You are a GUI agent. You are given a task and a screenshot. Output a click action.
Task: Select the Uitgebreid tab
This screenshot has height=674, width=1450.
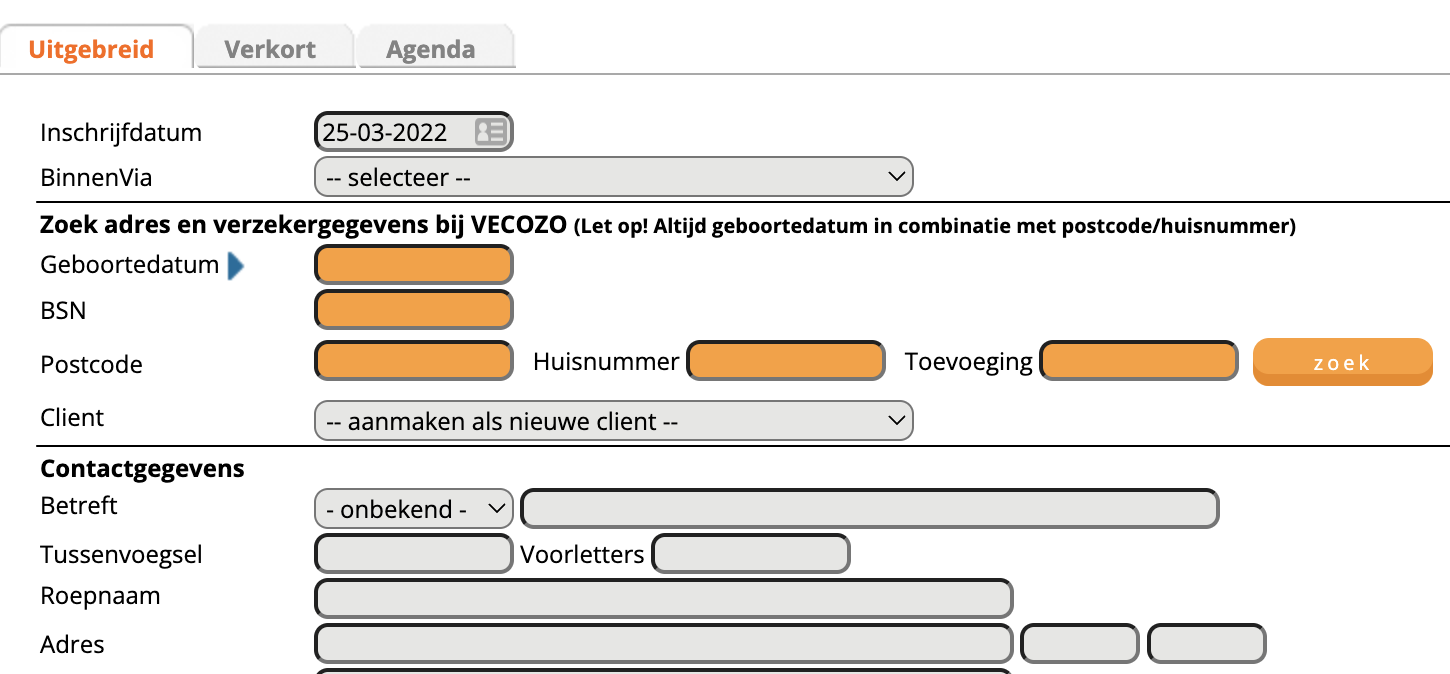click(91, 49)
